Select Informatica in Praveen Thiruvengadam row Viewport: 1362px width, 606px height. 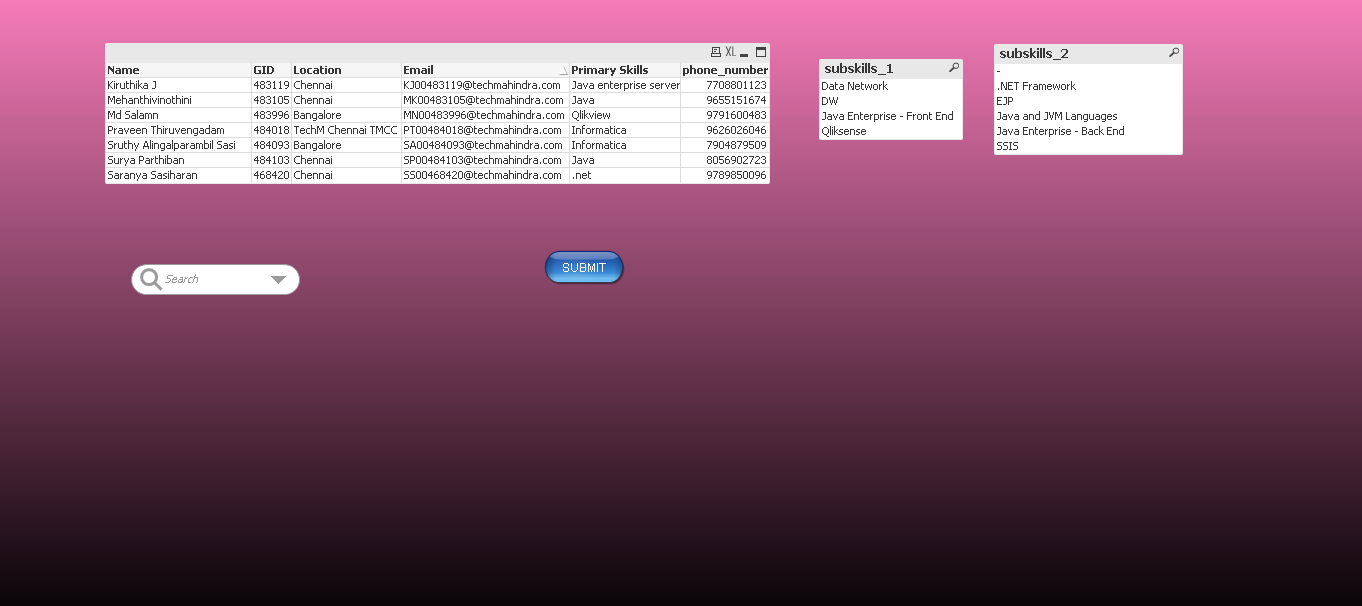click(x=625, y=130)
